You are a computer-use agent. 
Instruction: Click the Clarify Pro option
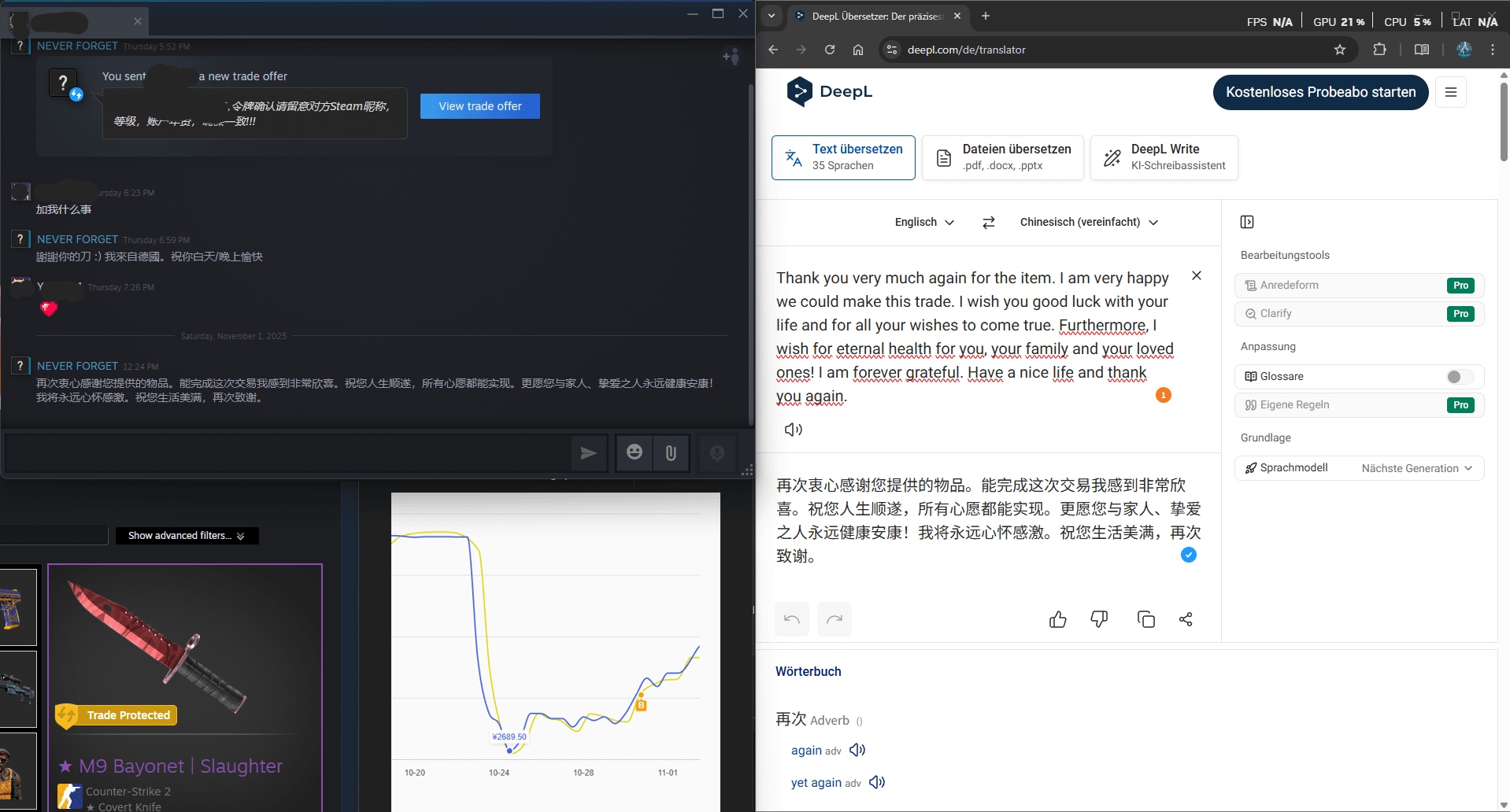tap(1360, 314)
